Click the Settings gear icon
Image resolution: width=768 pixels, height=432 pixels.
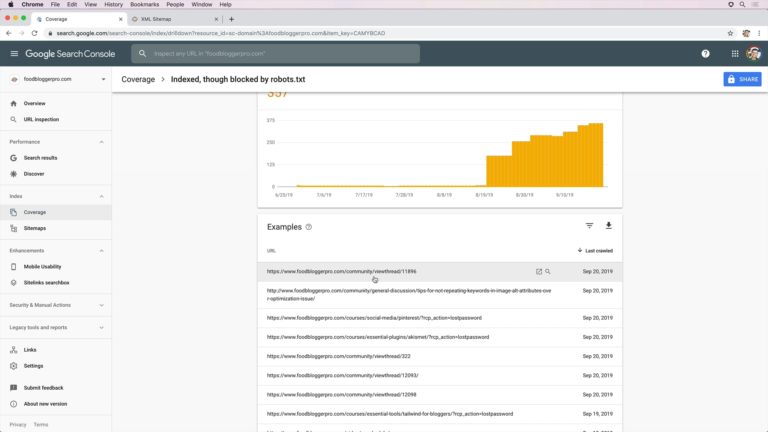(x=13, y=366)
